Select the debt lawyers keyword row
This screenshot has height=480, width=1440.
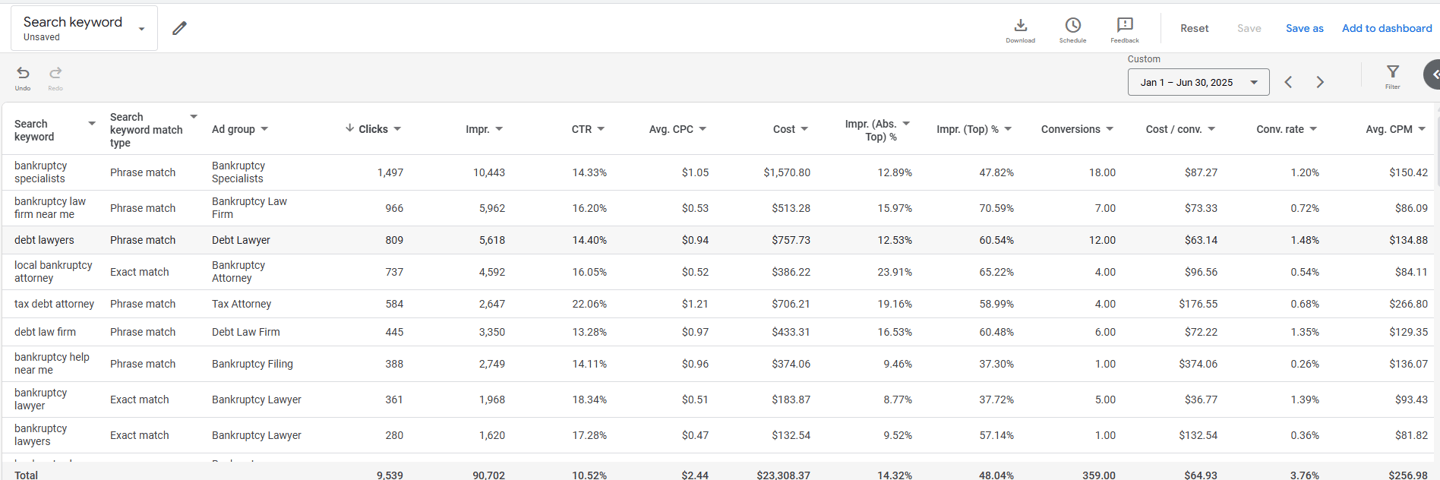click(44, 240)
